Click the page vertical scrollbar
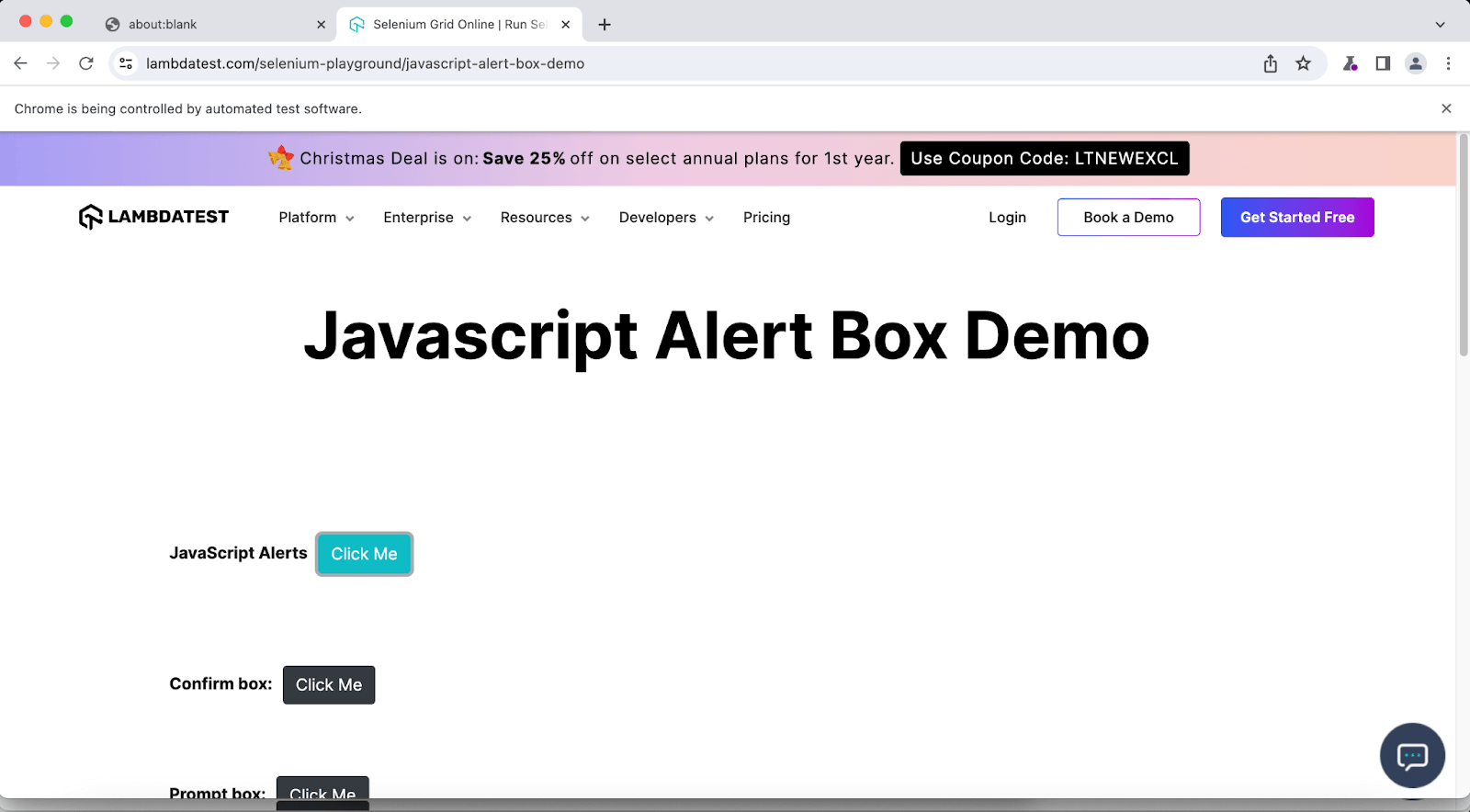This screenshot has width=1470, height=812. click(1464, 245)
